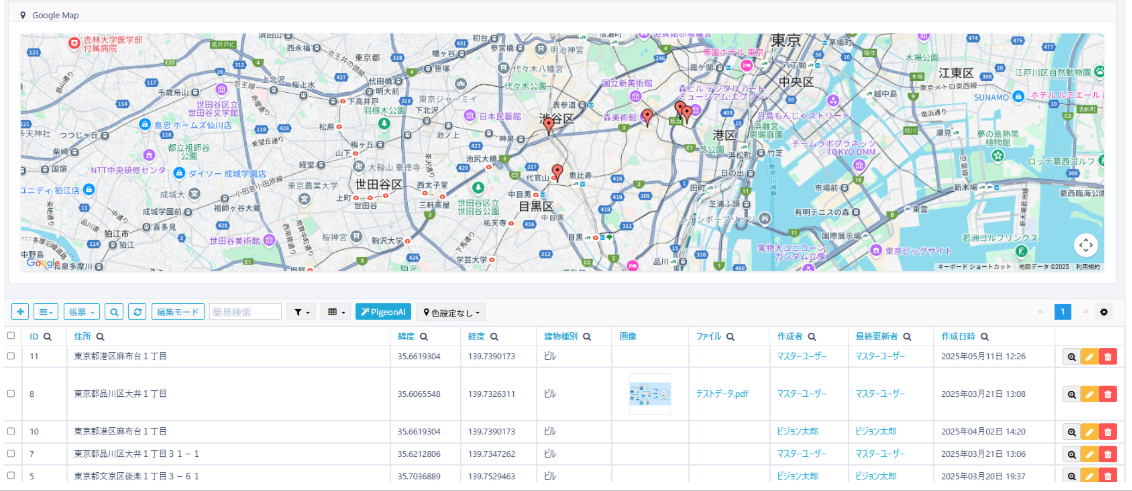View details of row ID 10 via magnifier
The image size is (1132, 491).
pos(1071,432)
